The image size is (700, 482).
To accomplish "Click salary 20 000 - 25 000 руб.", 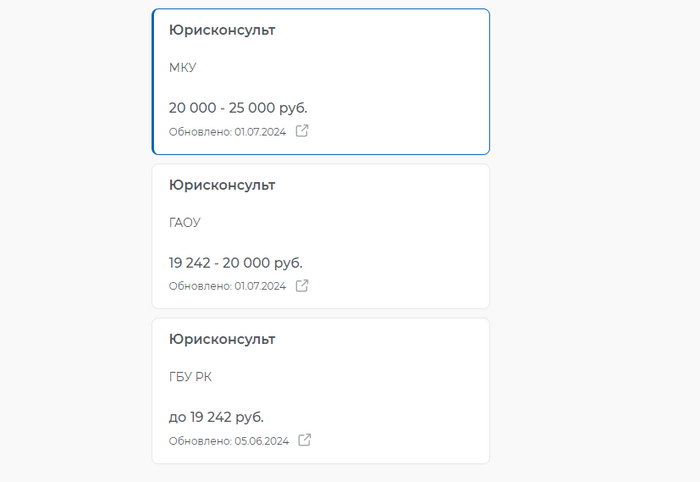I will click(238, 107).
